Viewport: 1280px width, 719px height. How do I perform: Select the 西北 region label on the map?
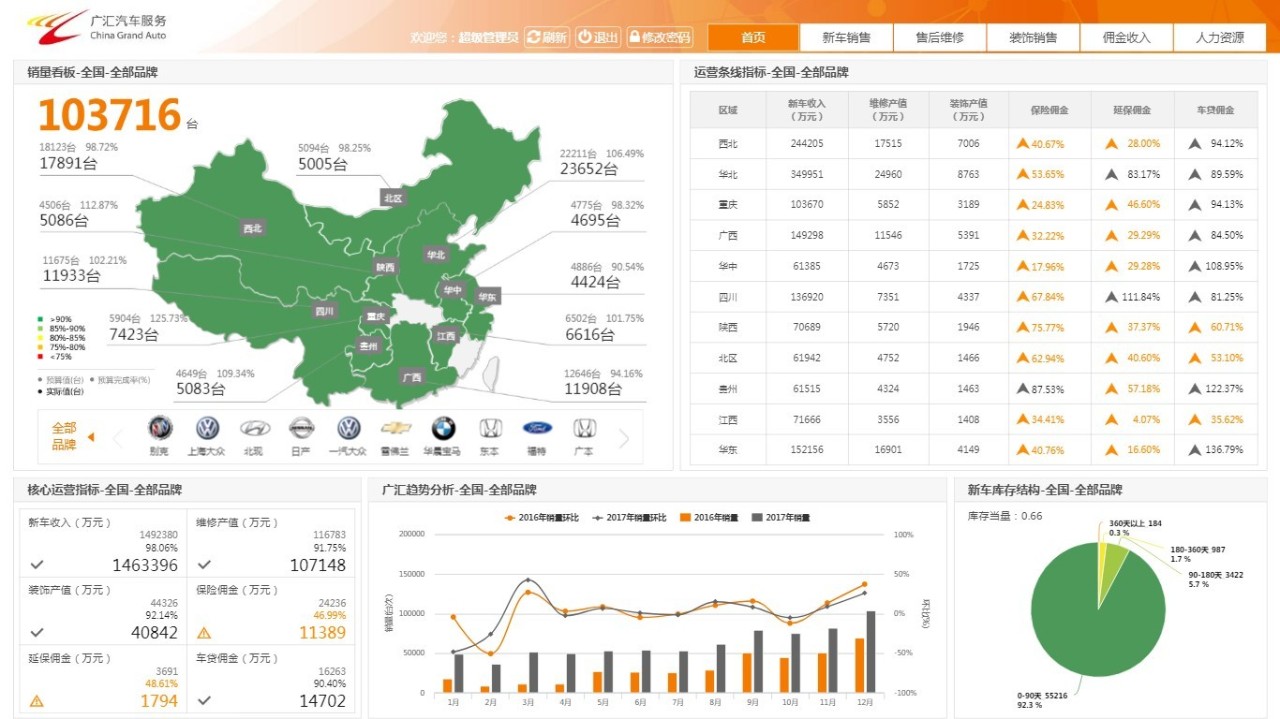click(x=252, y=228)
